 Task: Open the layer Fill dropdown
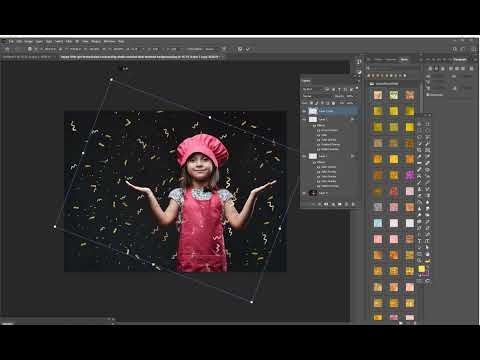click(349, 103)
